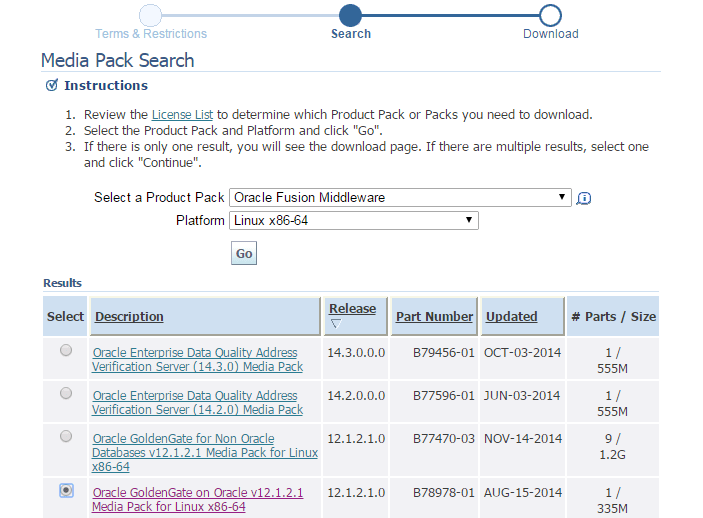Click the updated date AUG-15-2014
Image resolution: width=703 pixels, height=518 pixels.
pos(523,492)
